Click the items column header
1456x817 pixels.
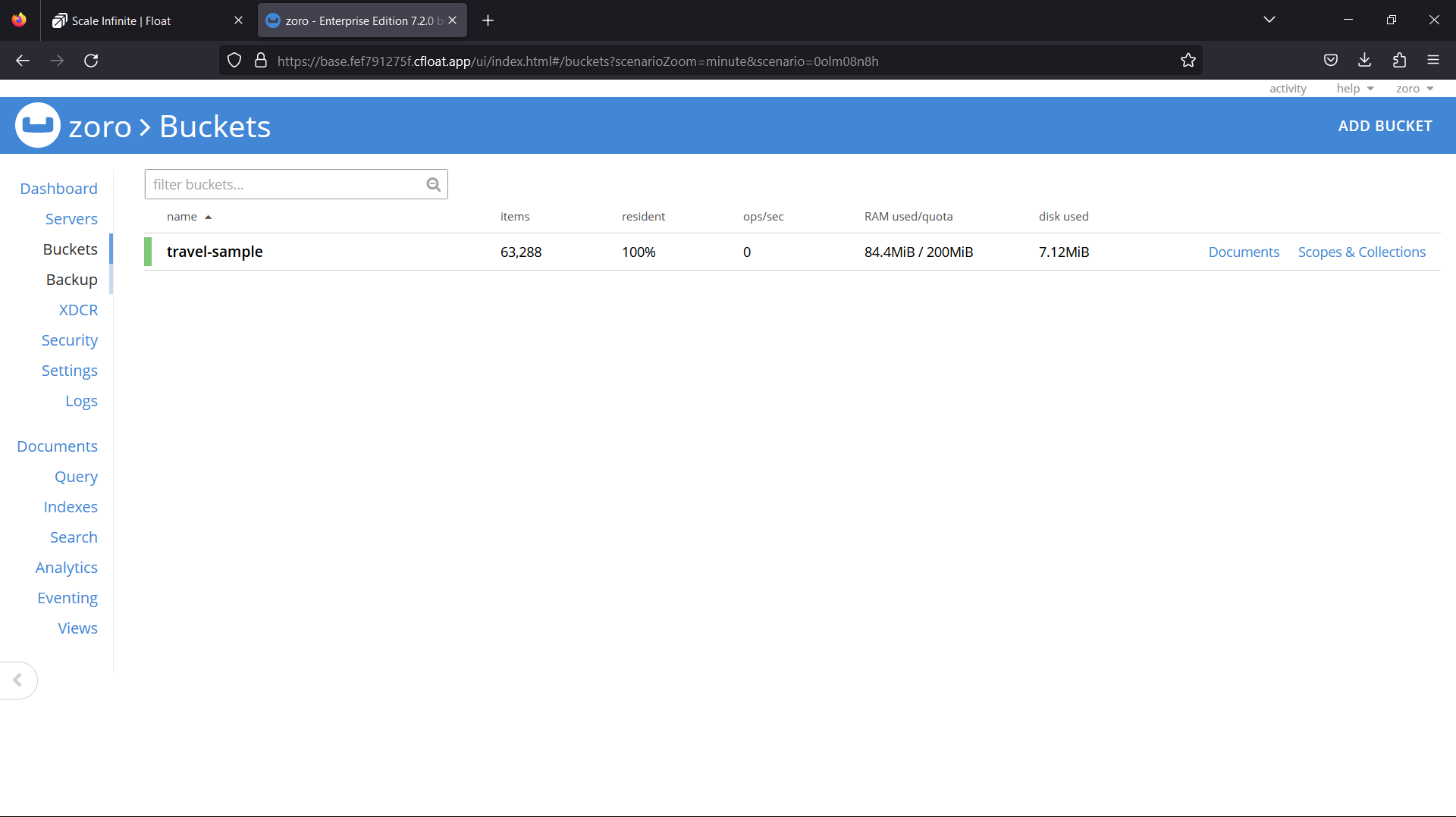pyautogui.click(x=515, y=217)
